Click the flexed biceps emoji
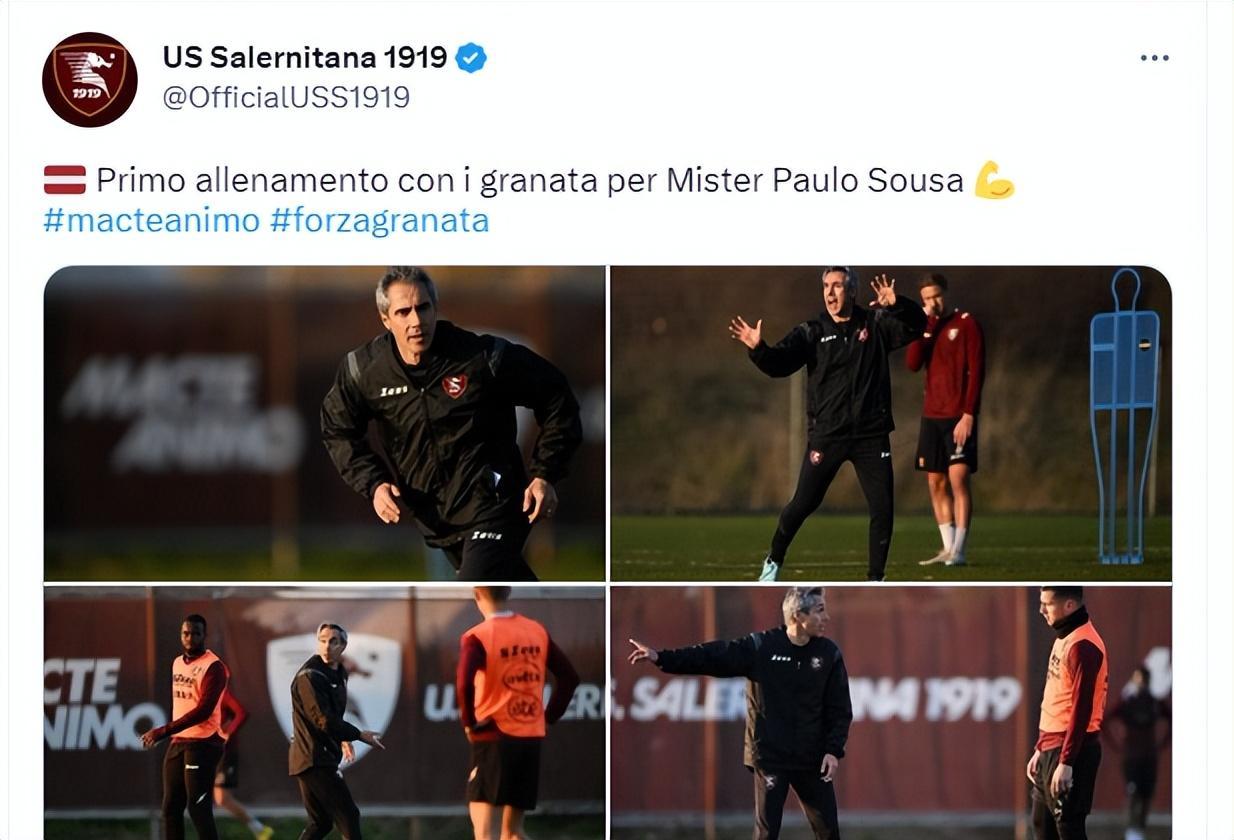Image resolution: width=1234 pixels, height=840 pixels. point(994,180)
